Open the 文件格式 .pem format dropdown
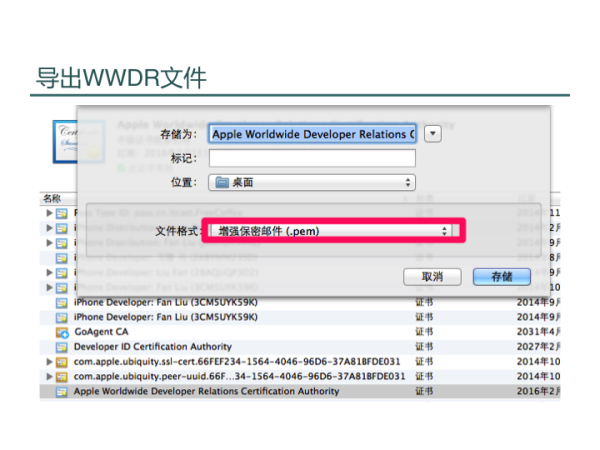The height and width of the screenshot is (450, 600). pos(331,231)
